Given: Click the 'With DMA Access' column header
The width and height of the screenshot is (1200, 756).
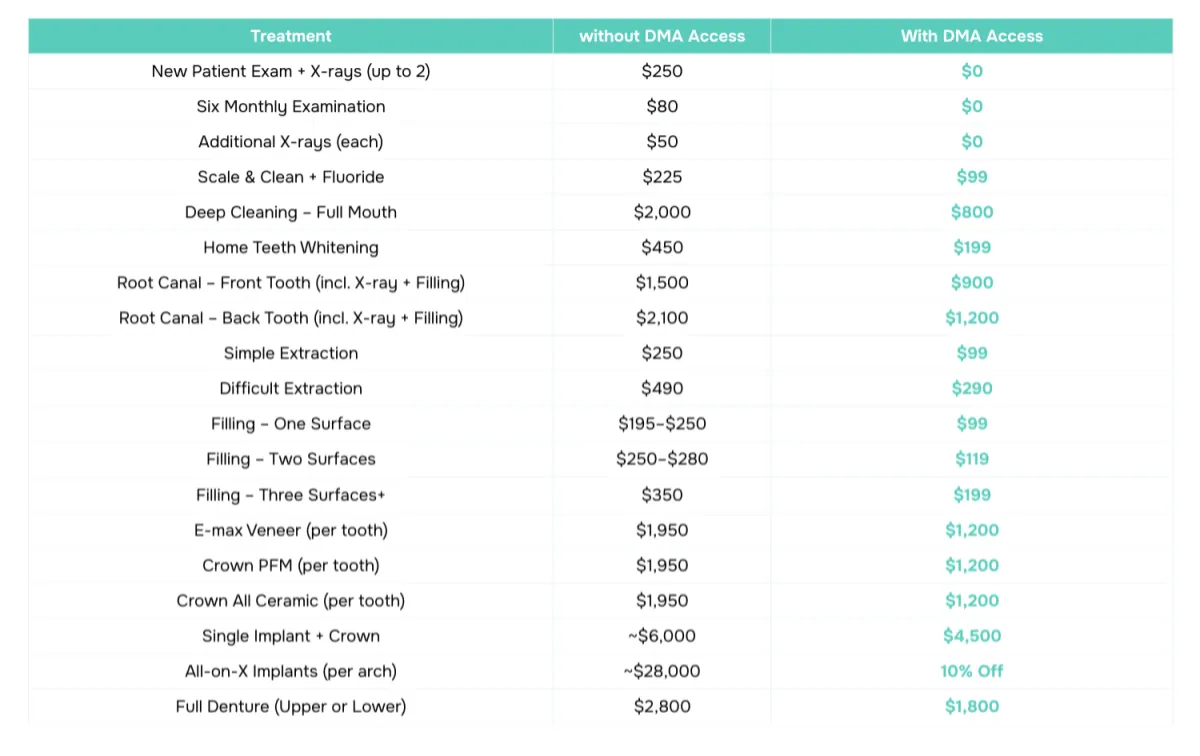Looking at the screenshot, I should [x=971, y=36].
